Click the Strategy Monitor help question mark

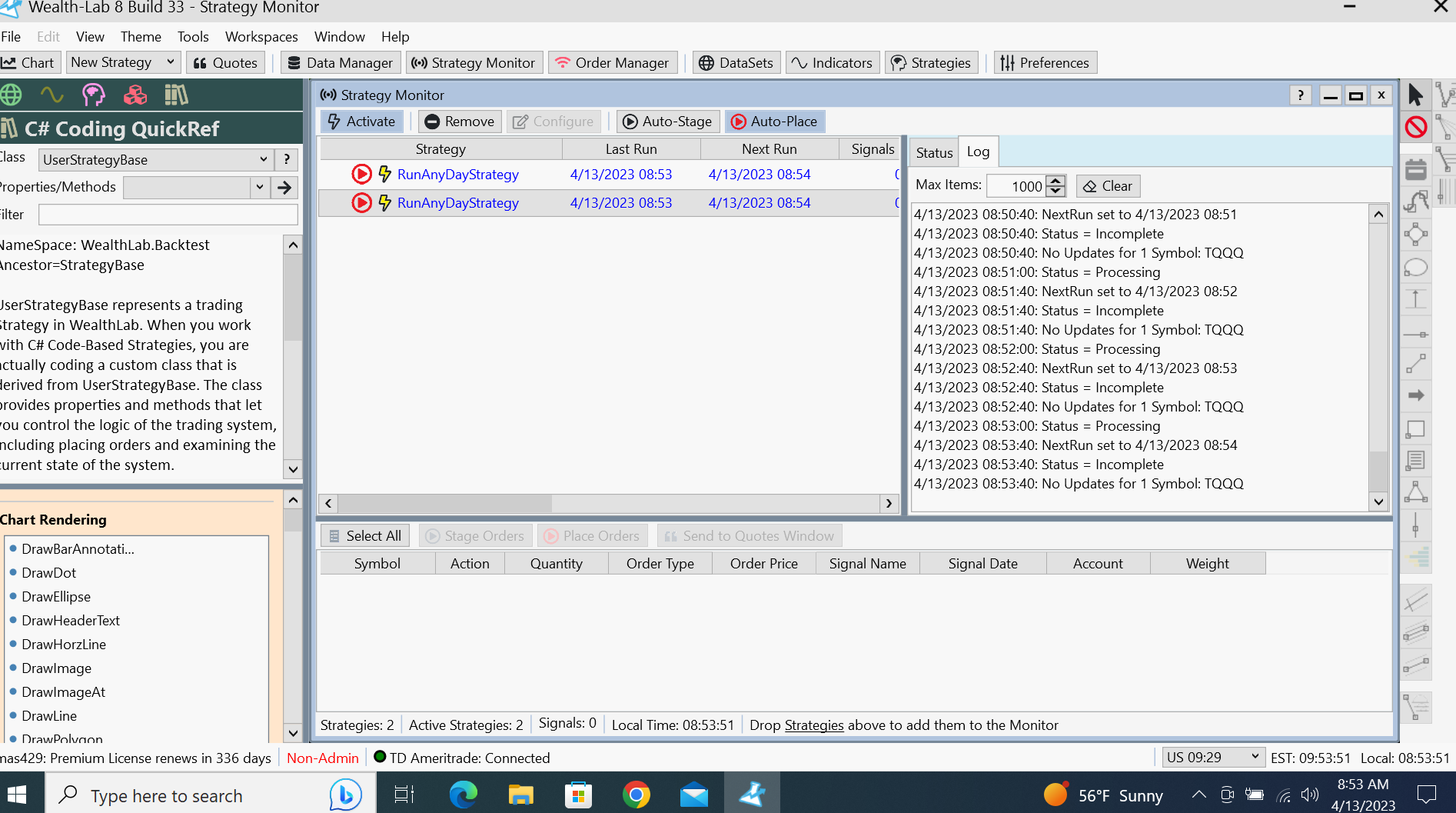(1300, 95)
